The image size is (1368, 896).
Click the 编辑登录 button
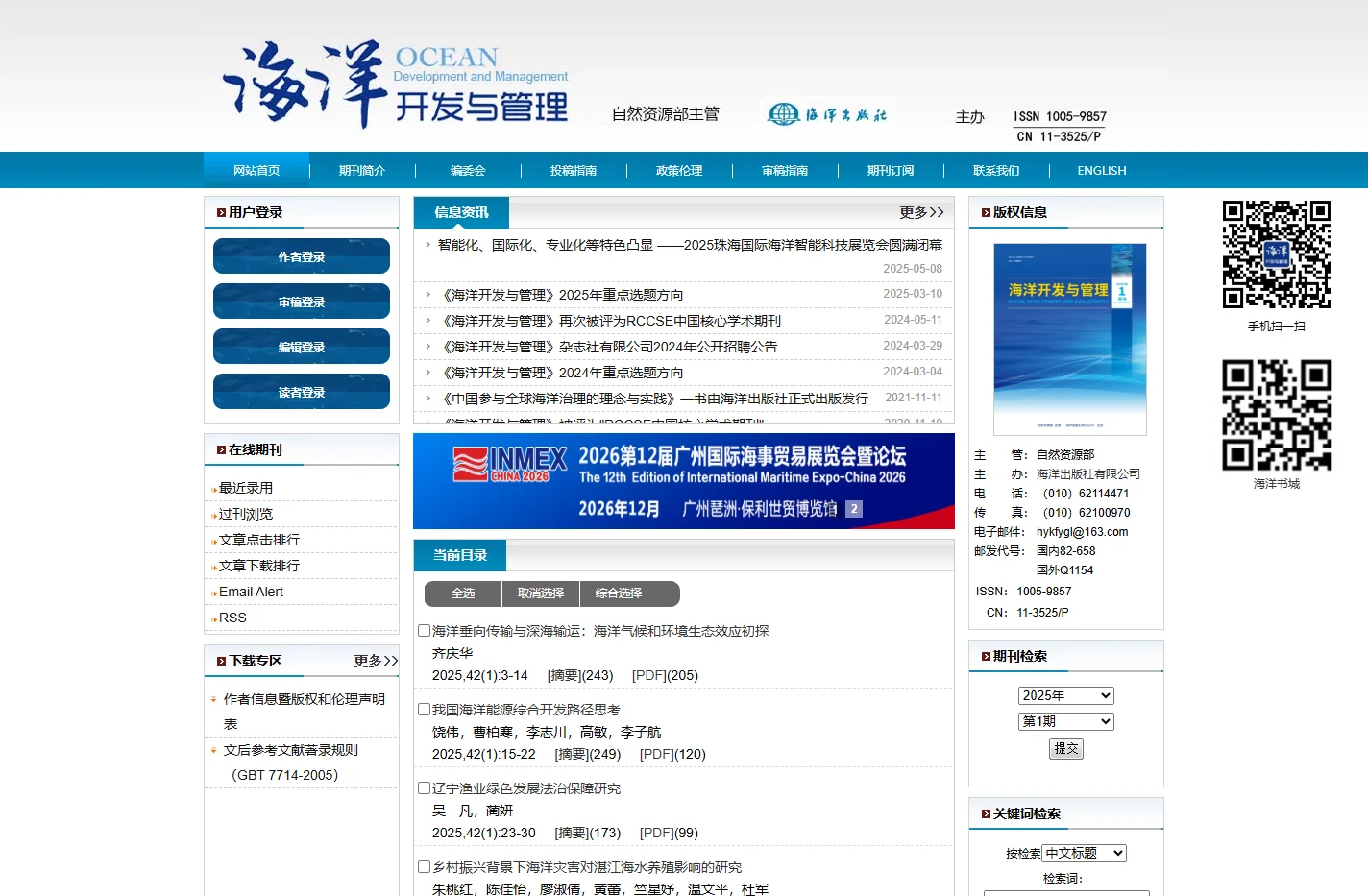302,347
